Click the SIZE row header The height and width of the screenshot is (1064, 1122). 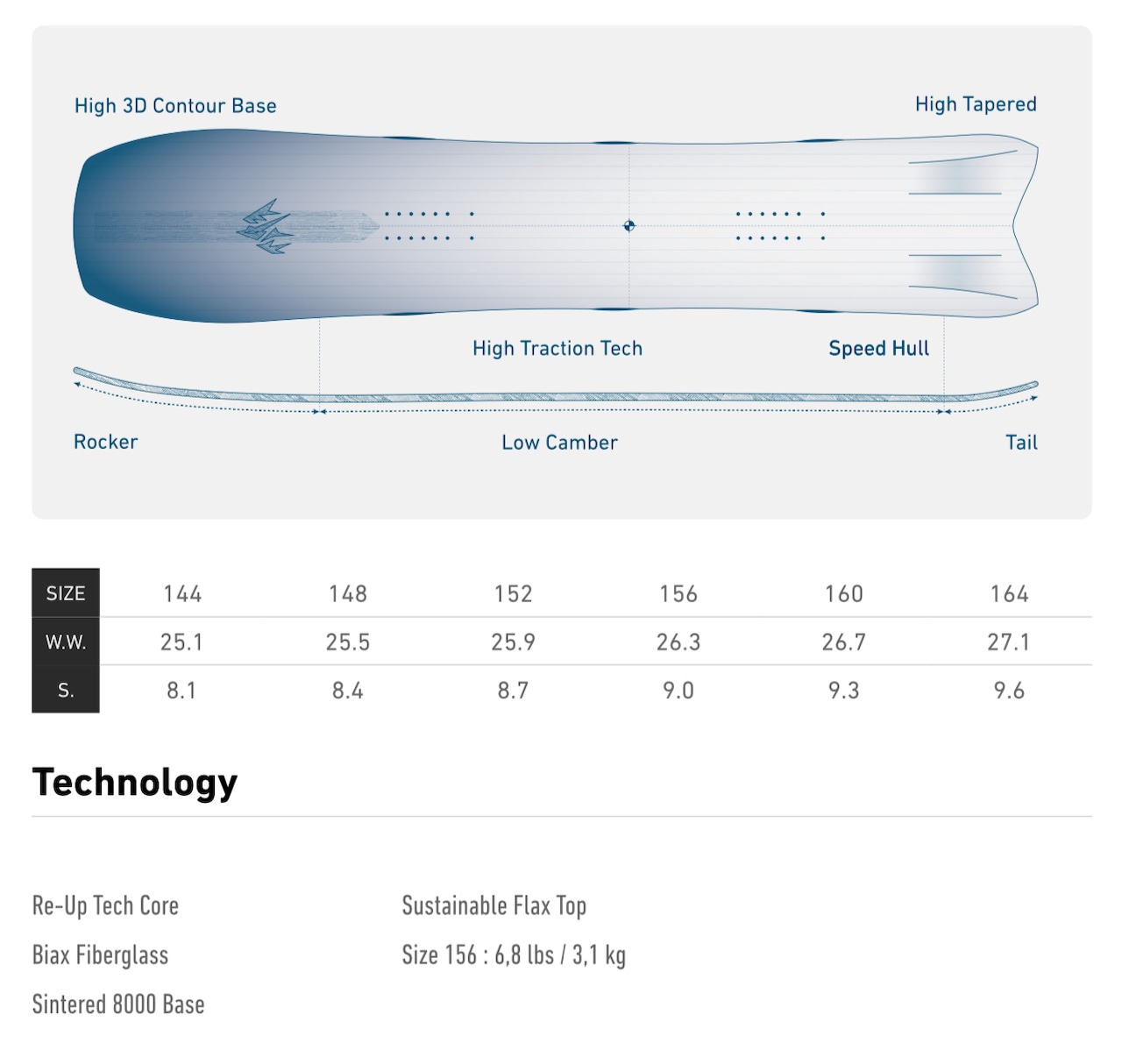(66, 593)
